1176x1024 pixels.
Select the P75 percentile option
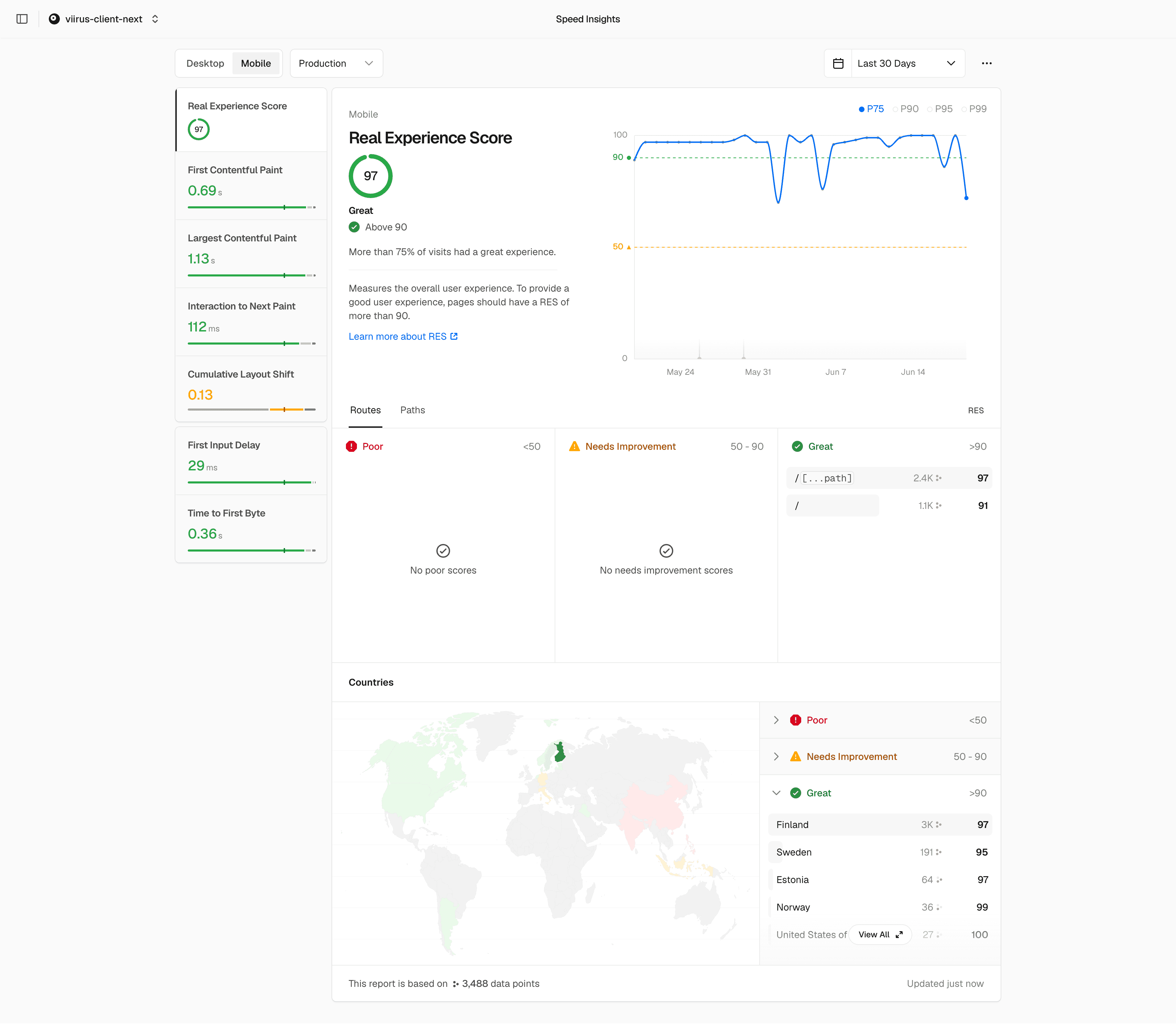click(x=871, y=109)
